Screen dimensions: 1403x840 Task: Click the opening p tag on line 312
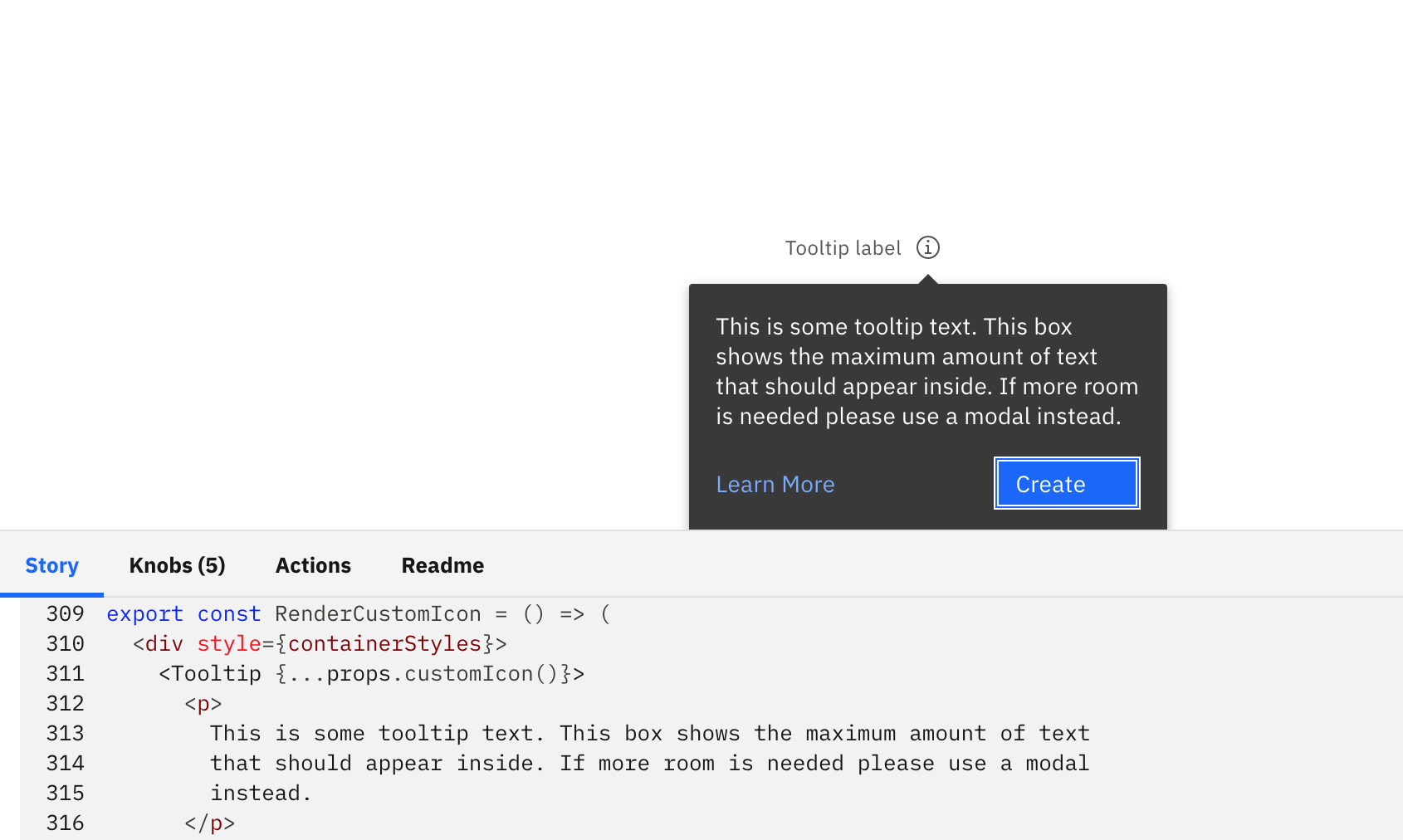202,703
